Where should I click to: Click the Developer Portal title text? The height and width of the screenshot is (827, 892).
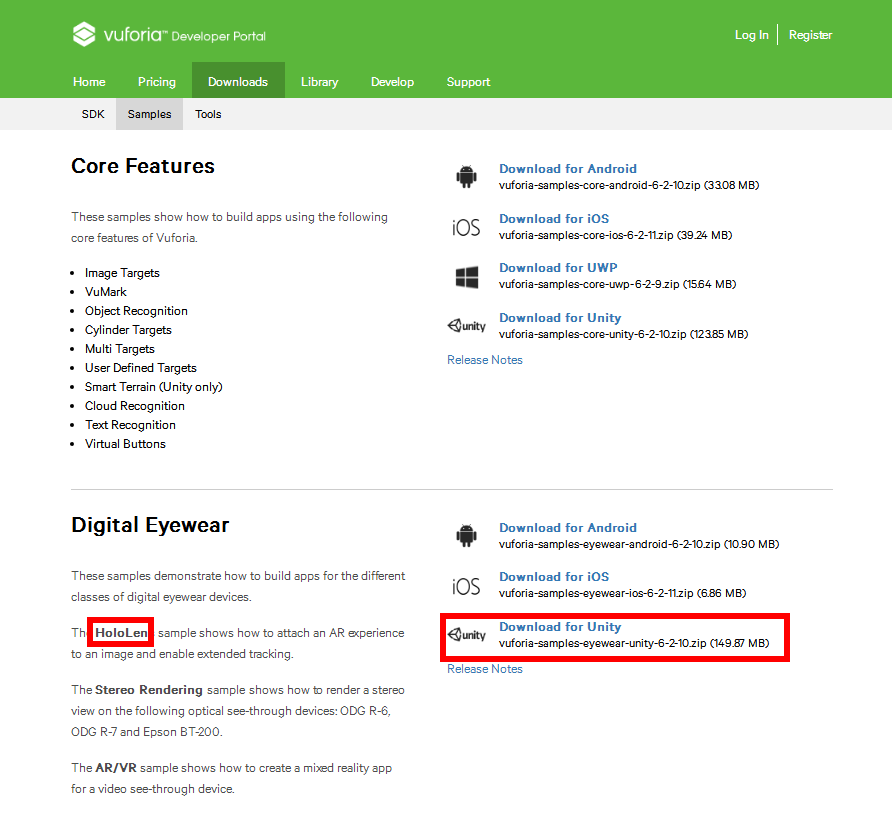click(218, 36)
